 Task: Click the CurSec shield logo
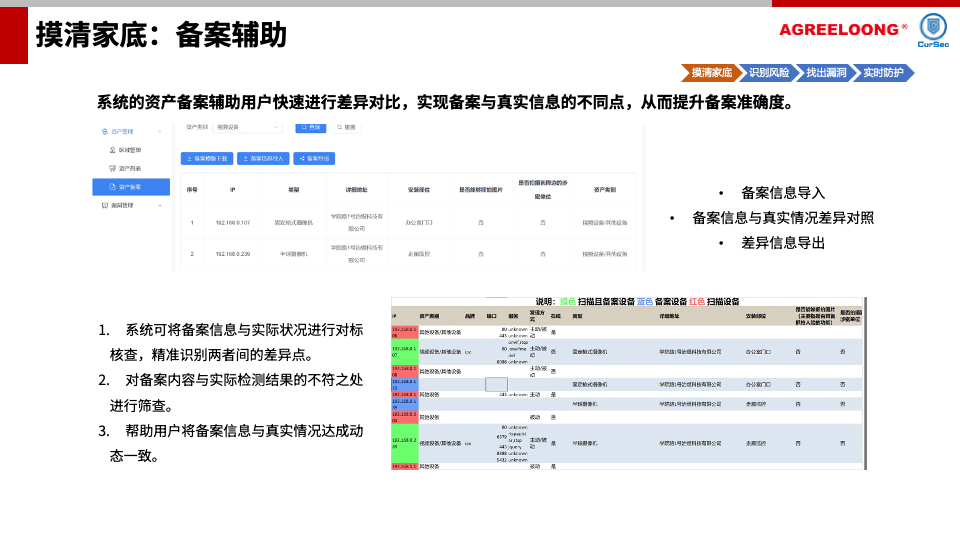click(x=933, y=30)
